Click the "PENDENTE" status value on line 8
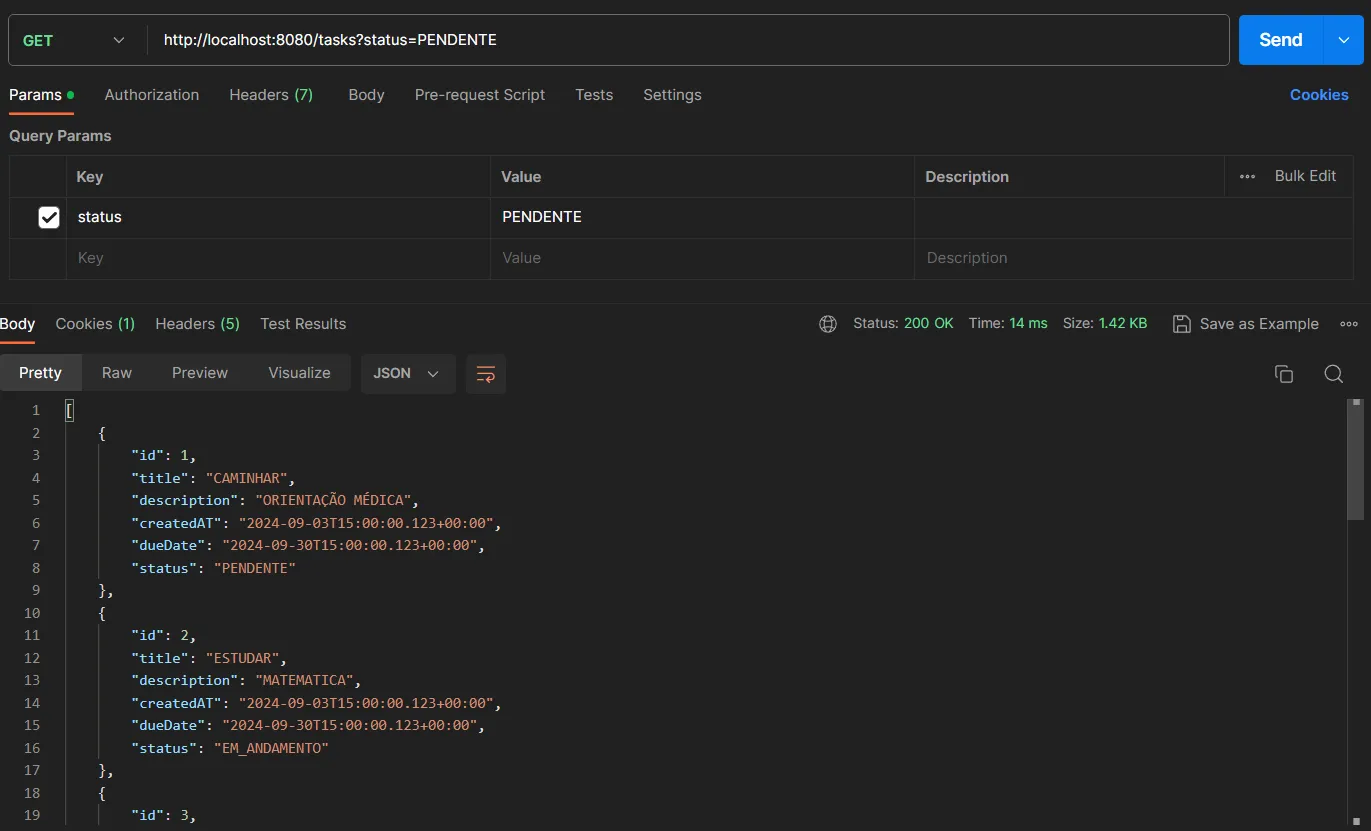 click(255, 568)
